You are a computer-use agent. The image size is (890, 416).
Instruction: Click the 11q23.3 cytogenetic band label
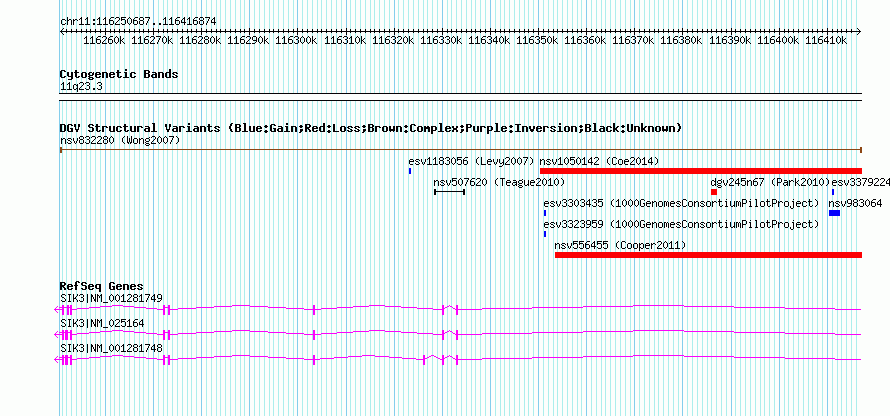(81, 87)
